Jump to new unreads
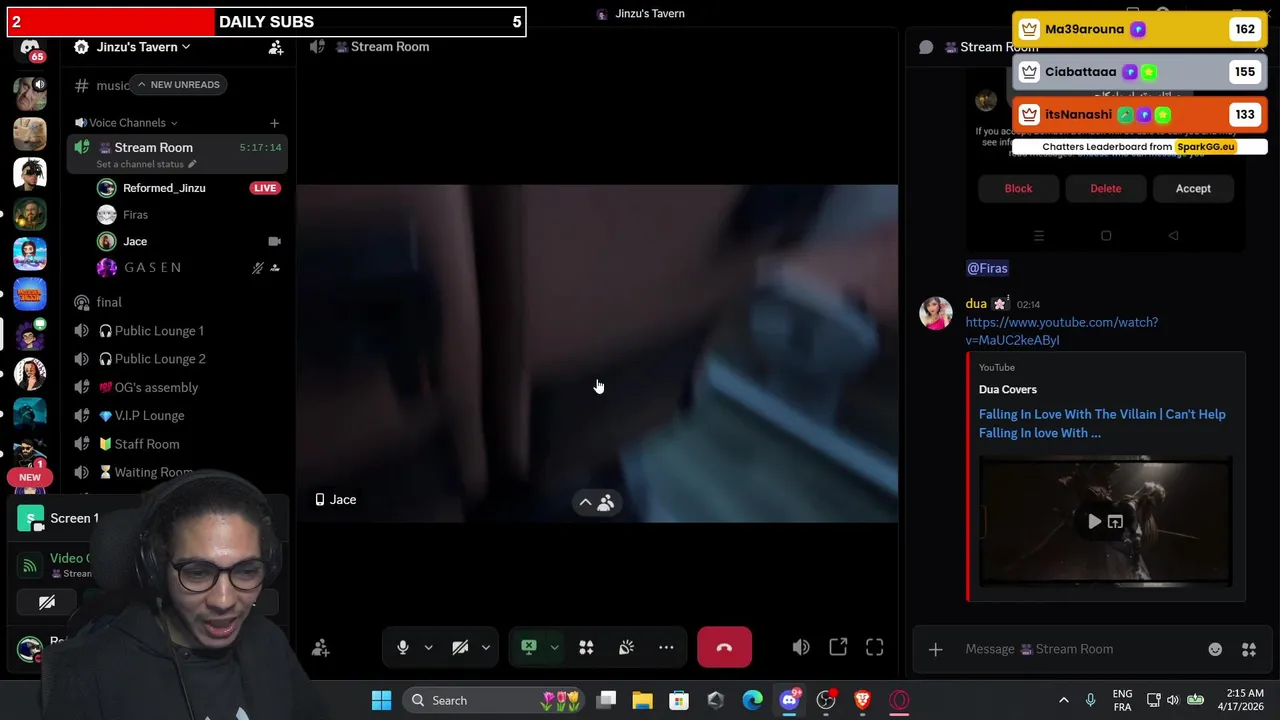The image size is (1280, 720). point(179,85)
